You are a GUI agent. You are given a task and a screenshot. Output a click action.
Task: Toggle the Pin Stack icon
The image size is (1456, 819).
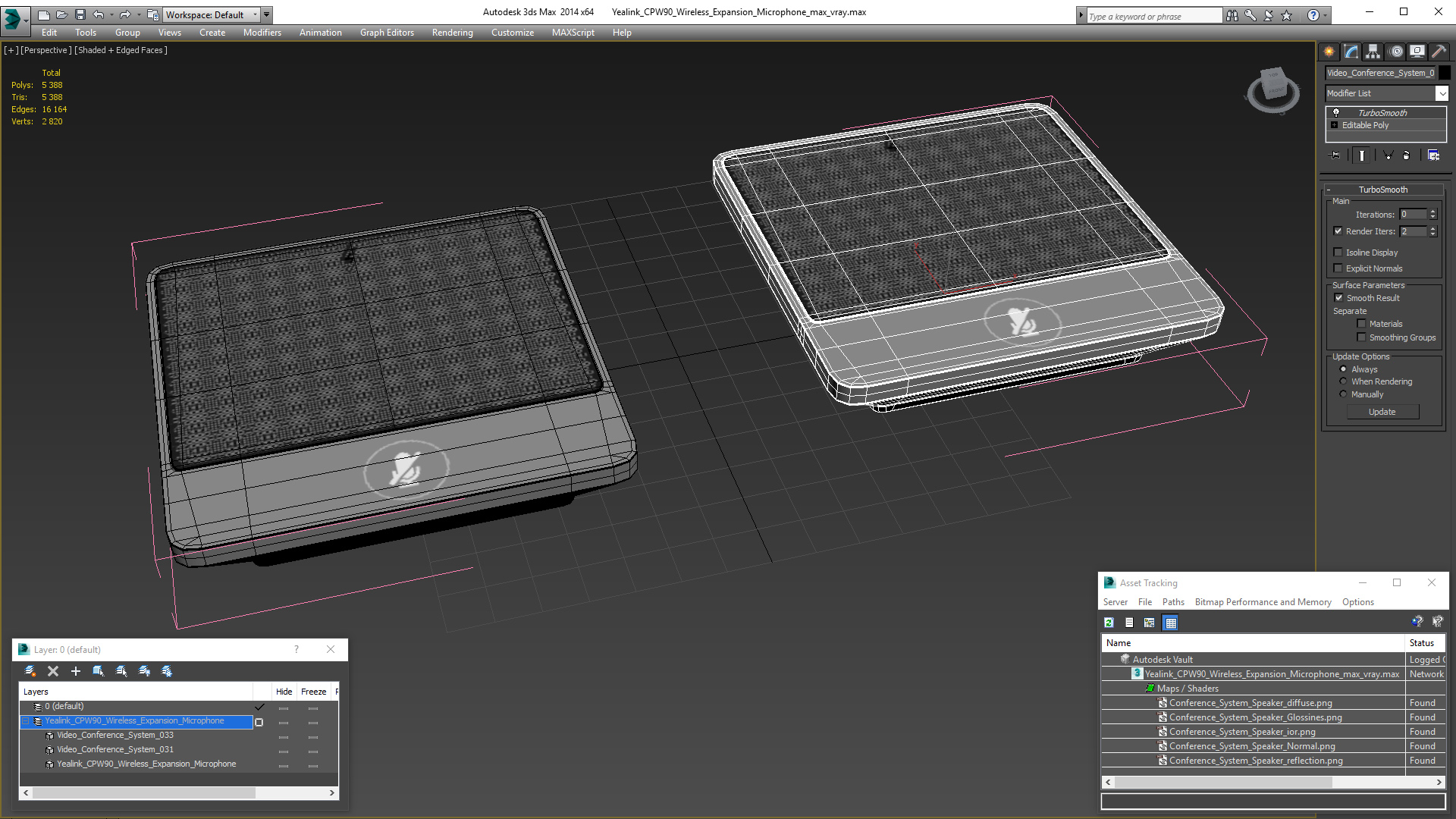(1336, 155)
